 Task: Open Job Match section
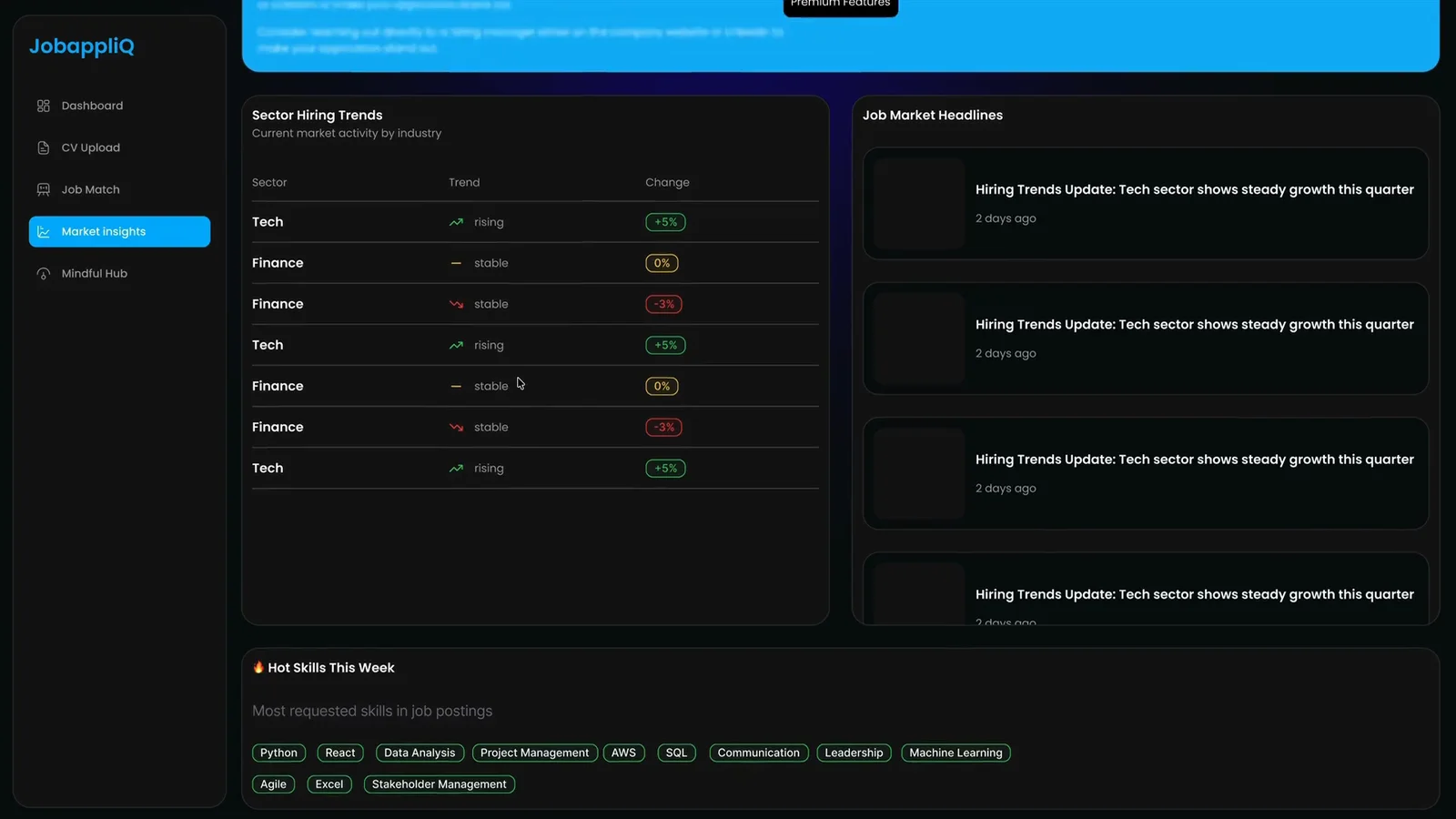(119, 189)
